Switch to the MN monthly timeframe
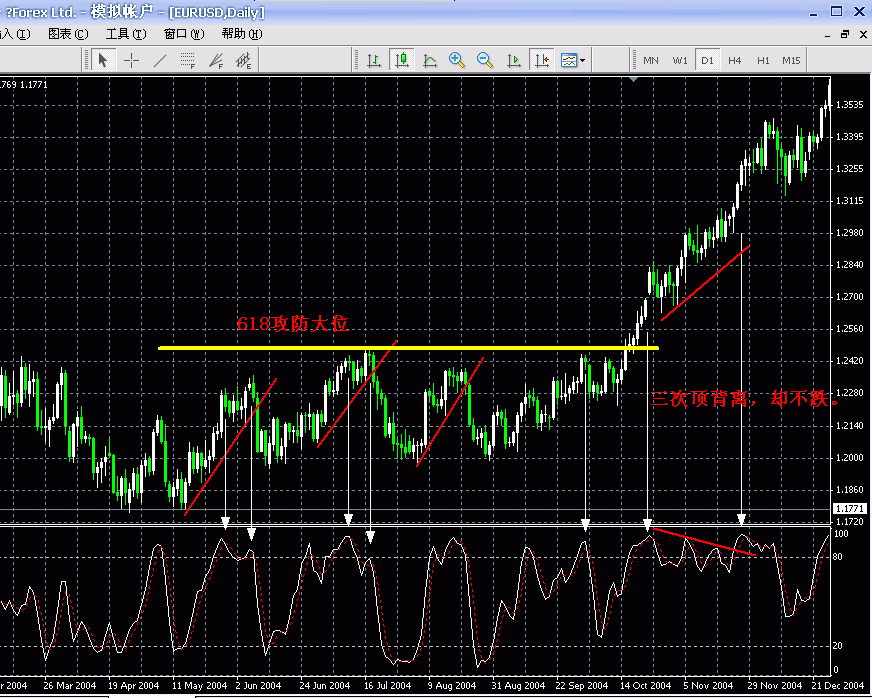 (651, 60)
